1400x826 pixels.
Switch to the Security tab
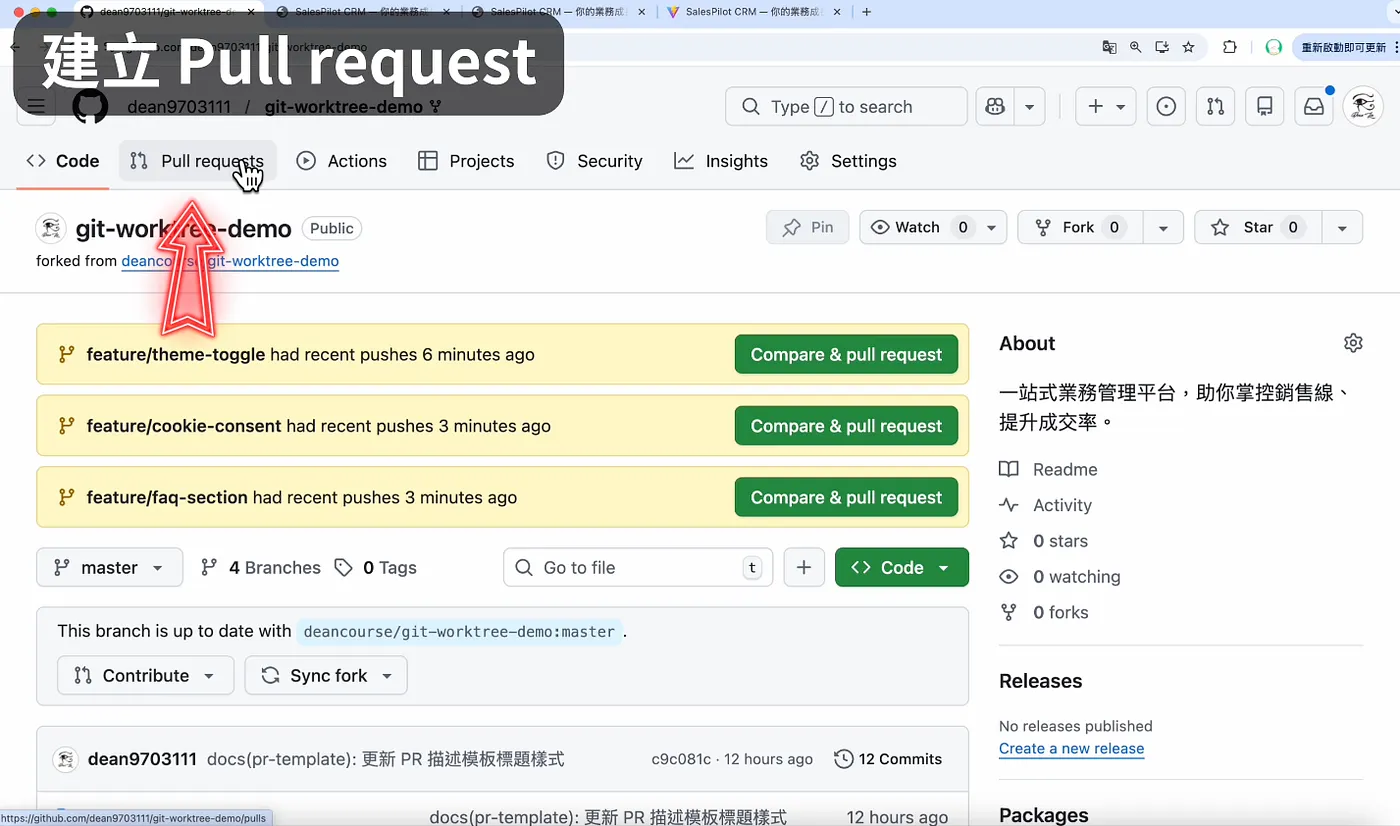595,161
